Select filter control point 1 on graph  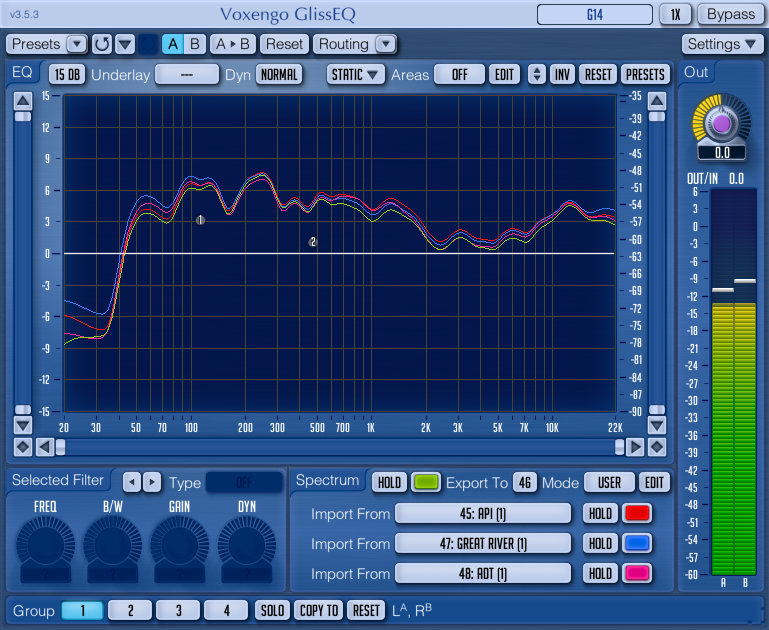(201, 220)
